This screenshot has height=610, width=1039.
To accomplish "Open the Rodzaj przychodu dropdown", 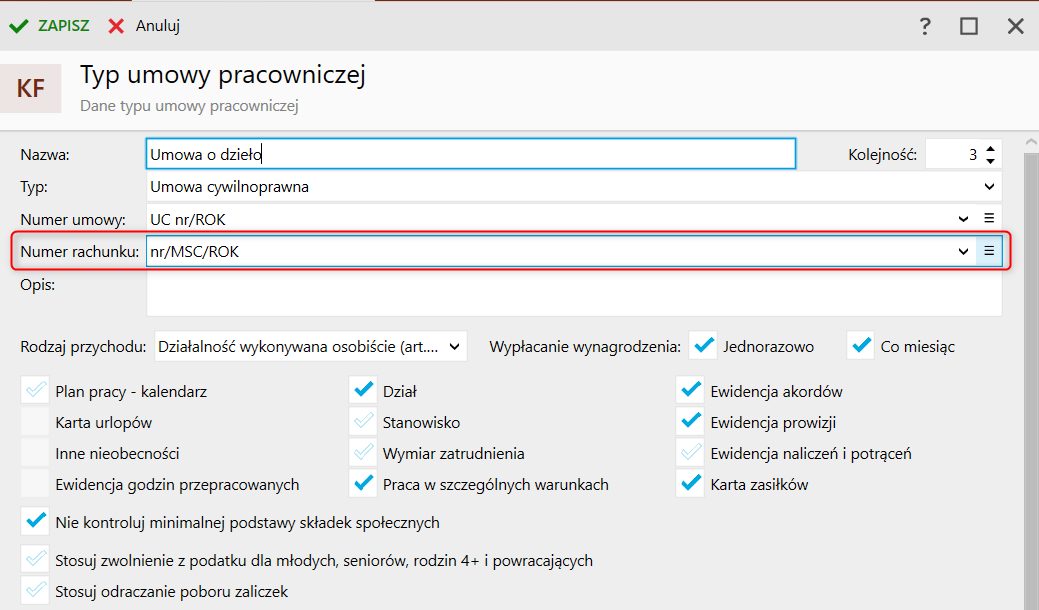I will [x=455, y=347].
